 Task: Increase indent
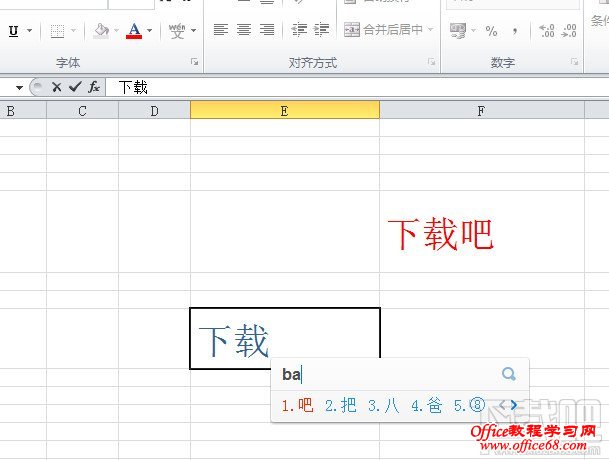click(322, 30)
